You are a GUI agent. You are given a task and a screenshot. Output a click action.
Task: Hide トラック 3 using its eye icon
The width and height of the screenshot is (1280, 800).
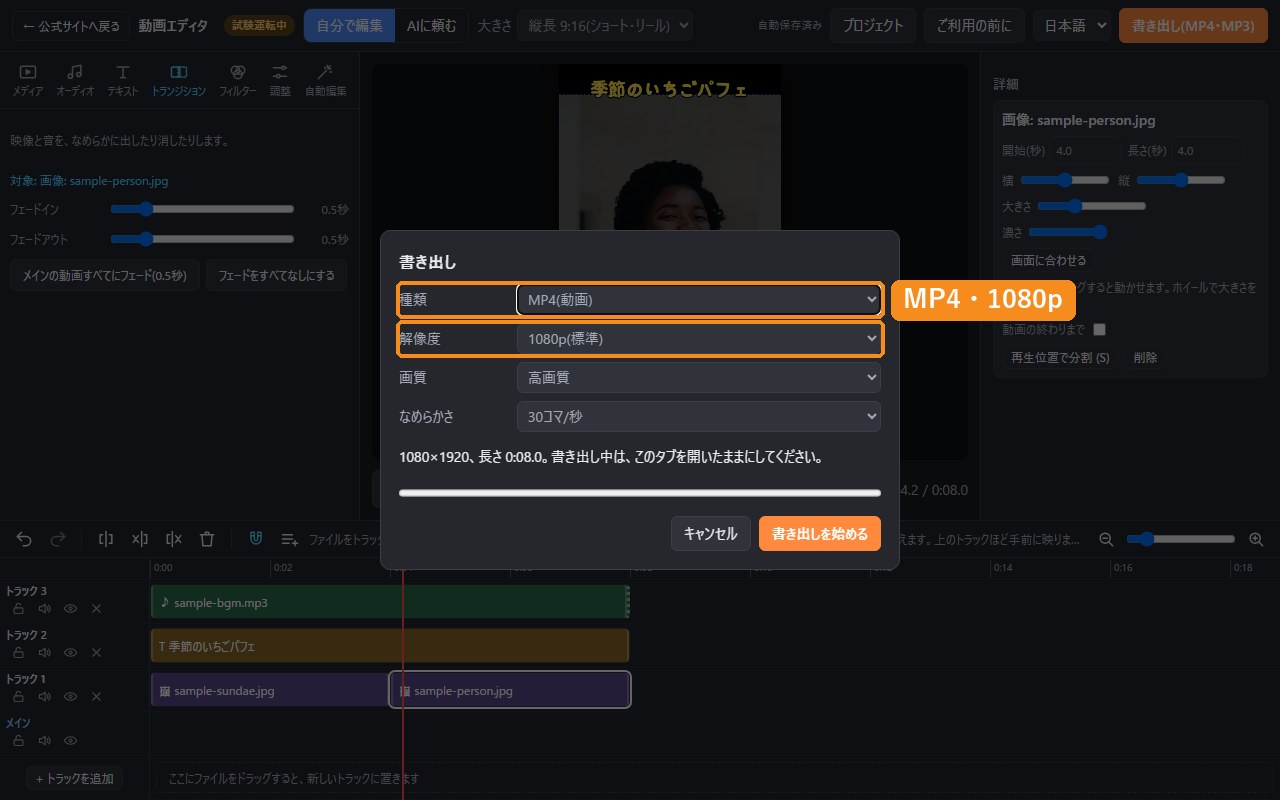pos(71,608)
